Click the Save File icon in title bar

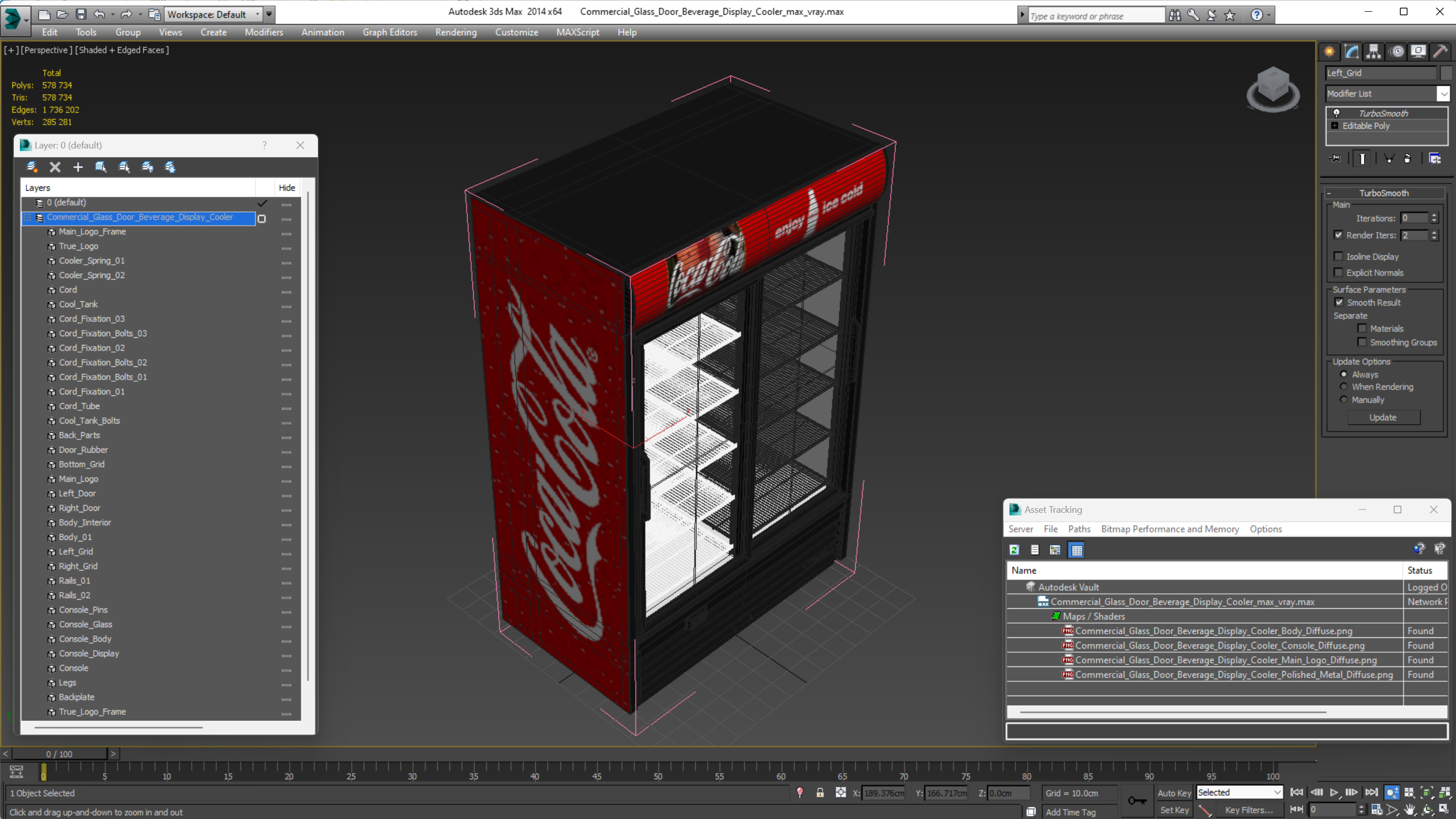81,14
